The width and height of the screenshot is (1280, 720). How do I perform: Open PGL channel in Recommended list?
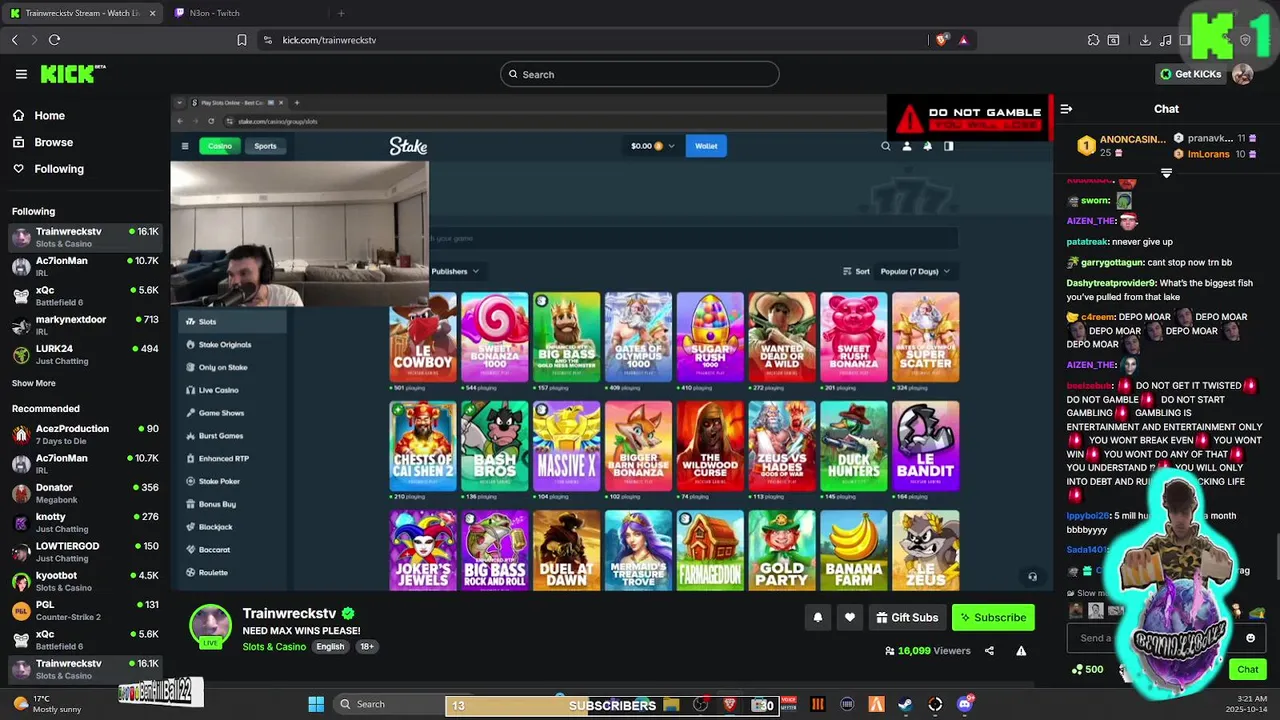85,610
